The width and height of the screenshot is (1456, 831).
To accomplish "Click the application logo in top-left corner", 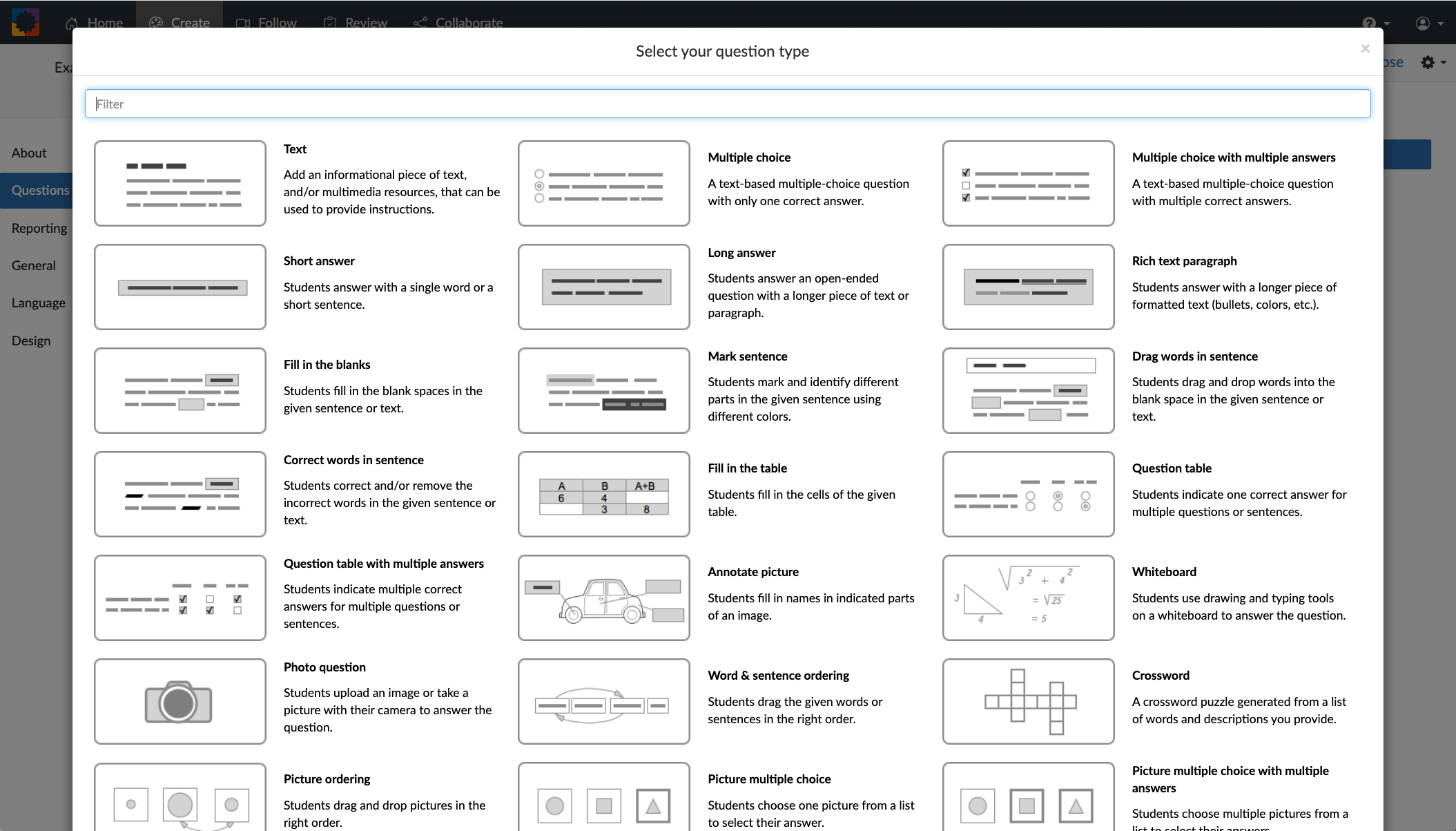I will pyautogui.click(x=25, y=22).
